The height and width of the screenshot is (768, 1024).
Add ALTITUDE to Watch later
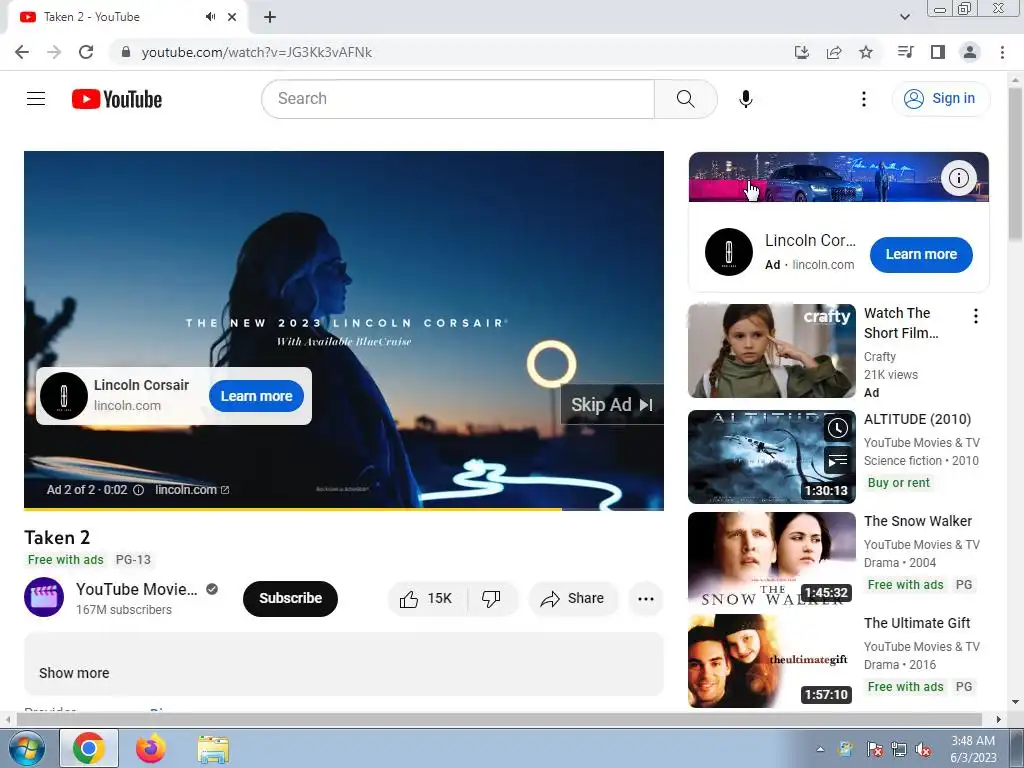(x=837, y=428)
